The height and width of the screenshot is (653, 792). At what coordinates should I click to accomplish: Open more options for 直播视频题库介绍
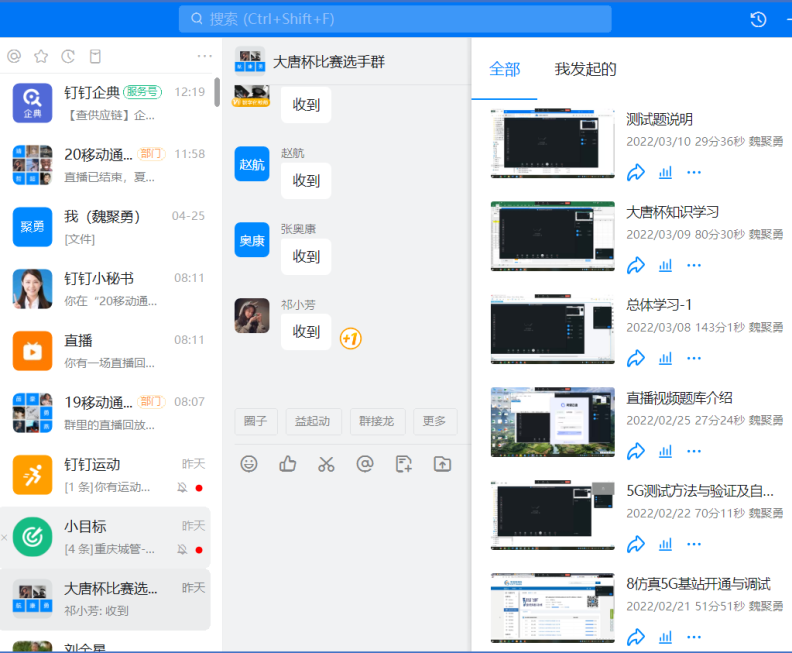coord(694,451)
